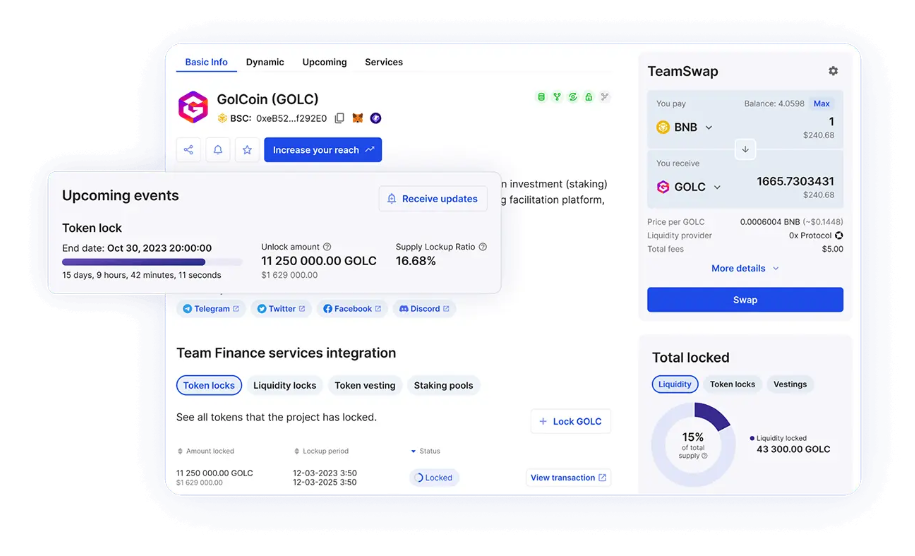Copy the BSC contract address
Screen dimensions: 915x556
(339, 118)
